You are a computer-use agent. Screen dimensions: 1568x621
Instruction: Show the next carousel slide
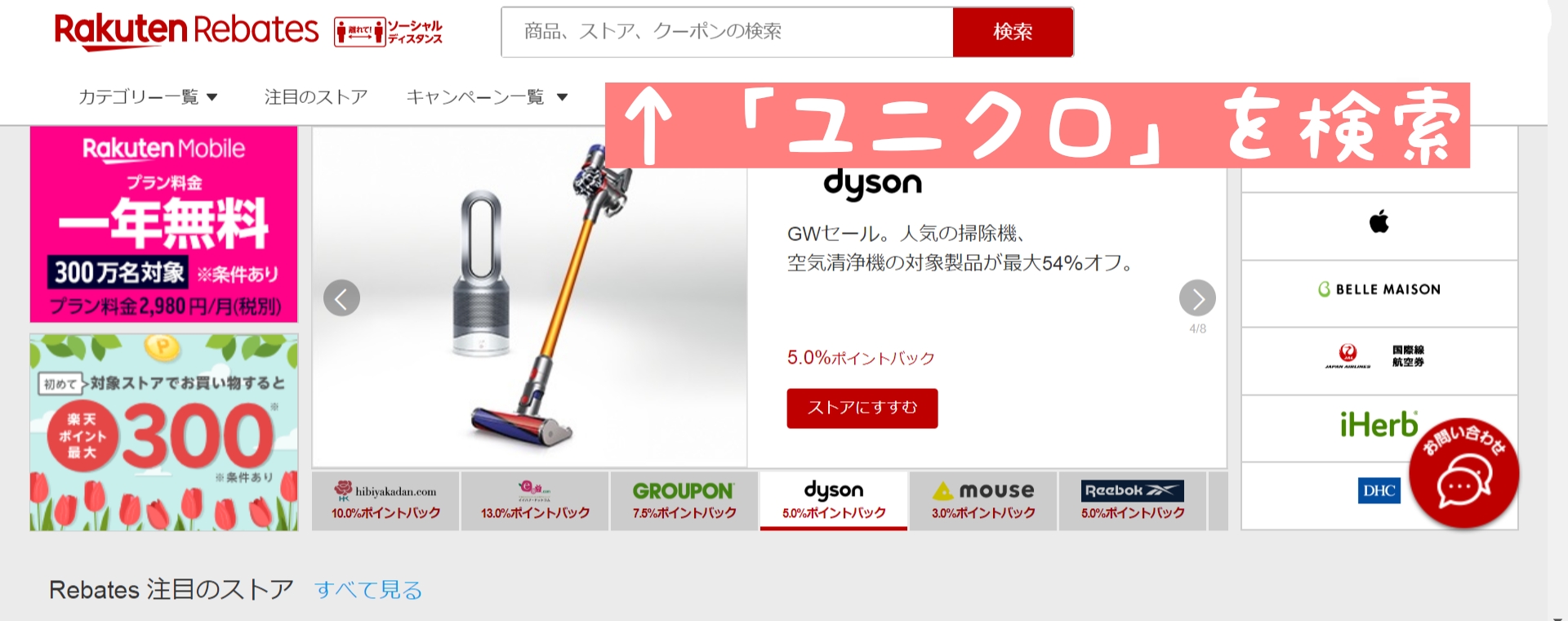[x=1197, y=298]
